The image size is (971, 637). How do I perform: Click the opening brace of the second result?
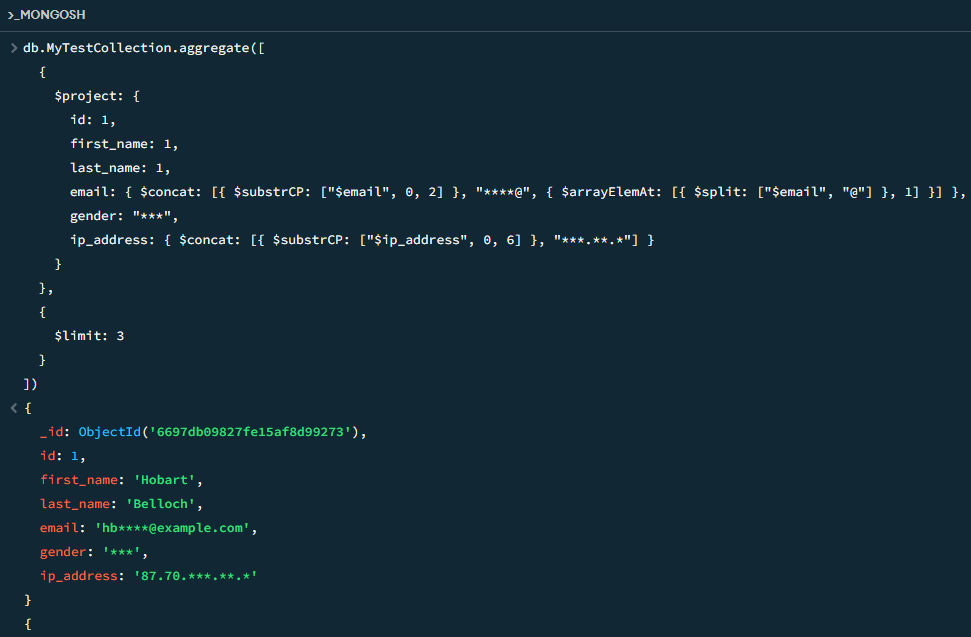pyautogui.click(x=27, y=624)
